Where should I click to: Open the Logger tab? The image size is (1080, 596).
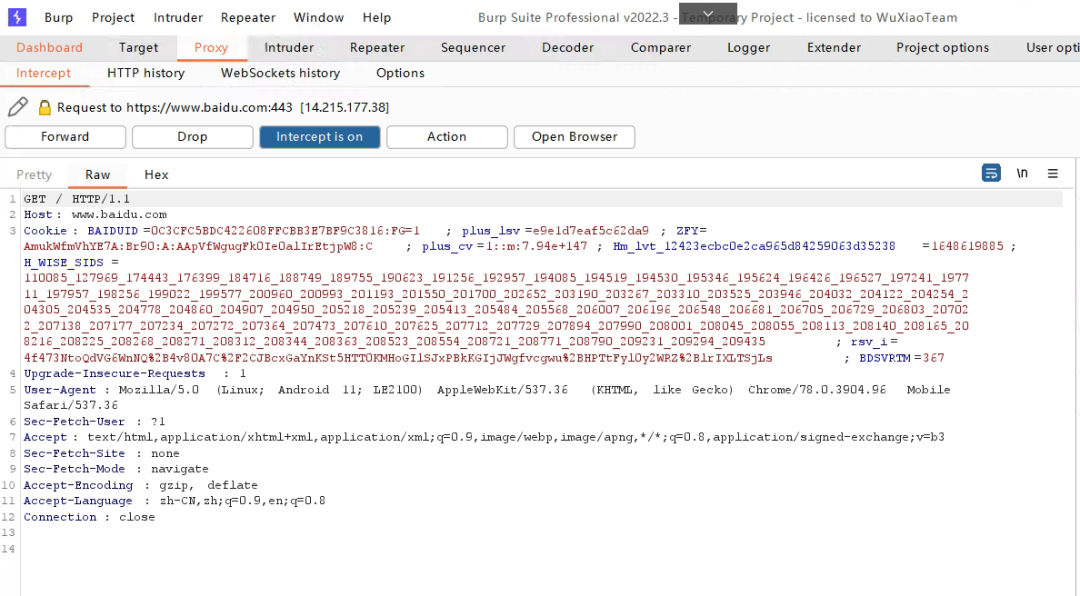[x=749, y=48]
